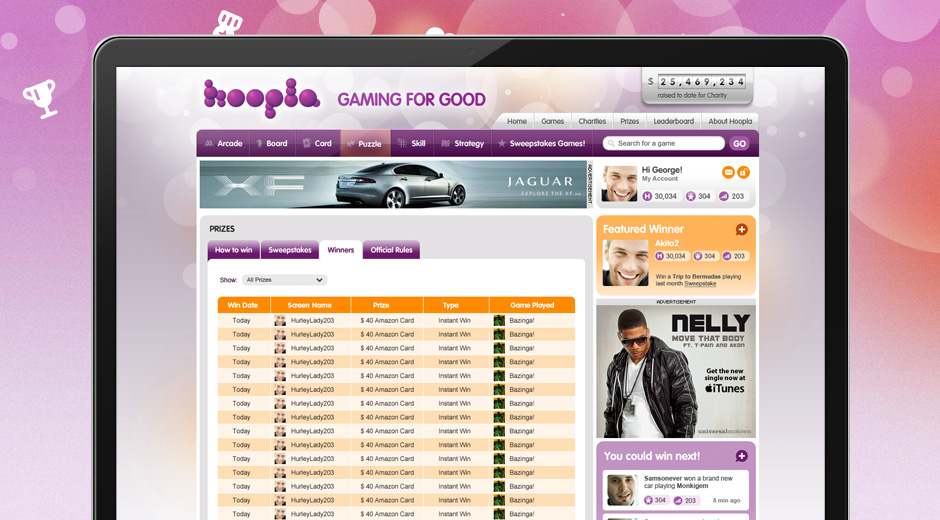This screenshot has width=940, height=520.
Task: Click the orange lock icon beside messages
Action: (743, 173)
